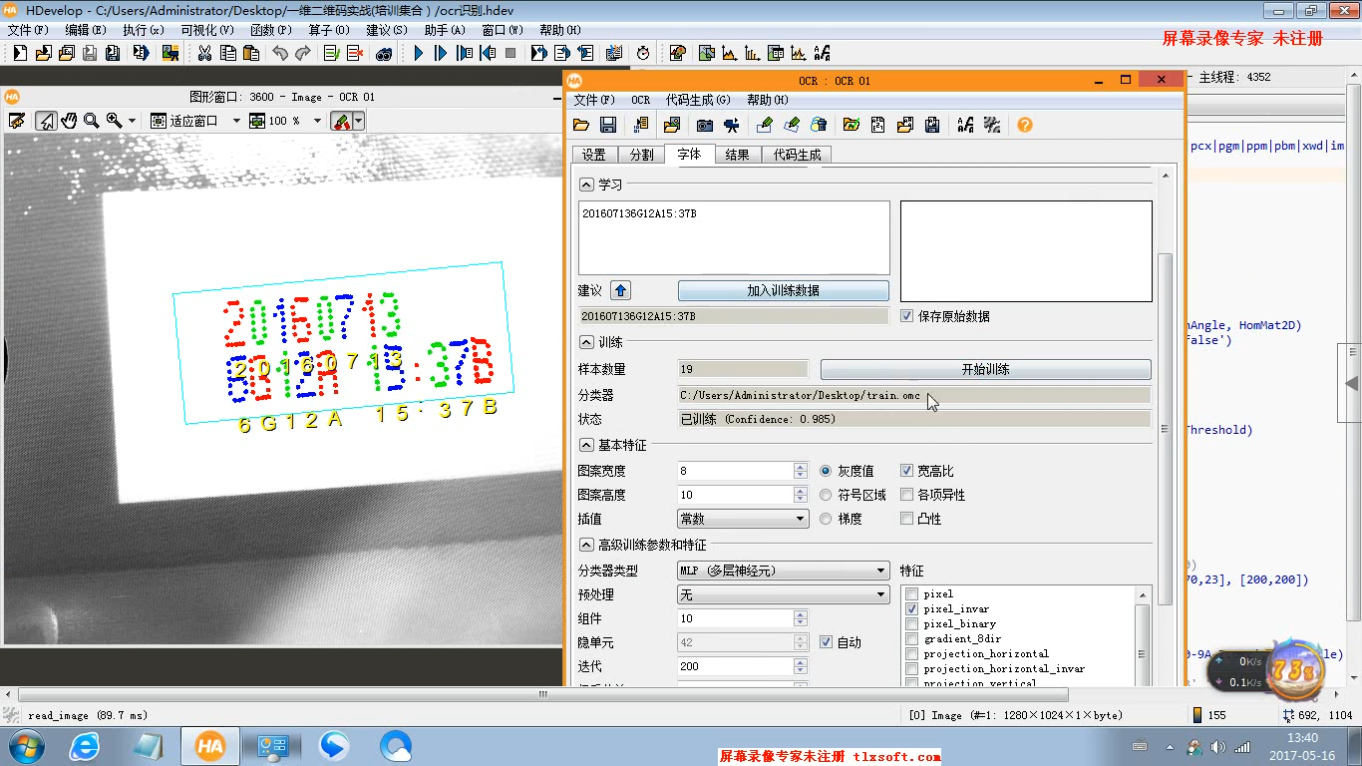Select the Zoom magnifier tool in the graphics window
1362x766 pixels.
pyautogui.click(x=91, y=121)
